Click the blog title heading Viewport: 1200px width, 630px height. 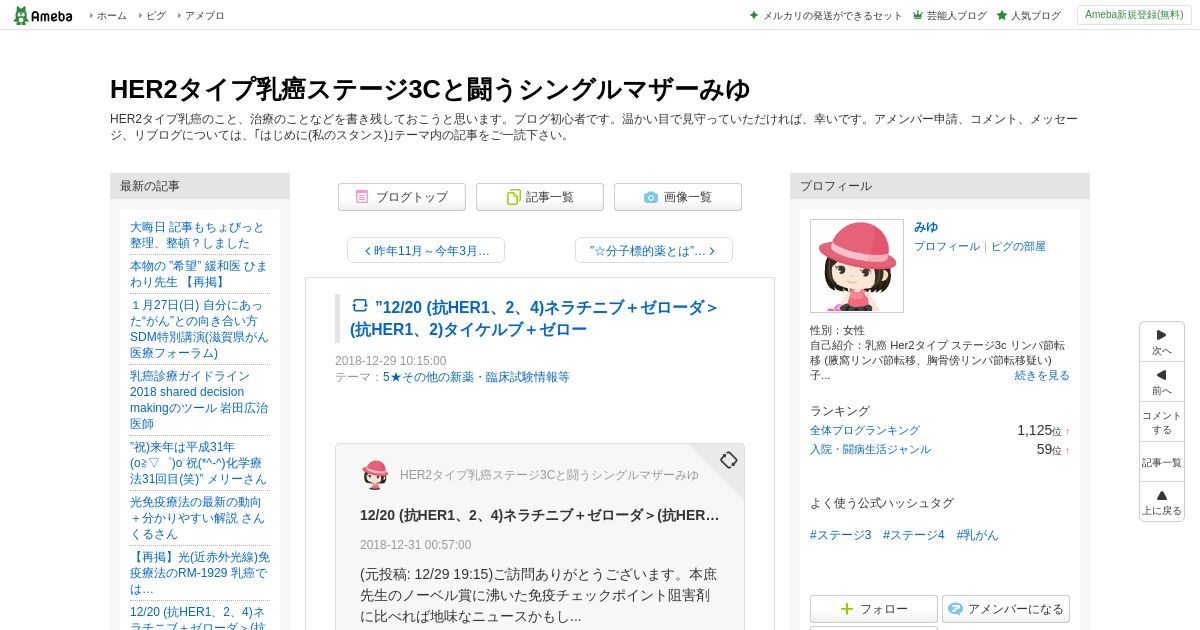click(430, 89)
